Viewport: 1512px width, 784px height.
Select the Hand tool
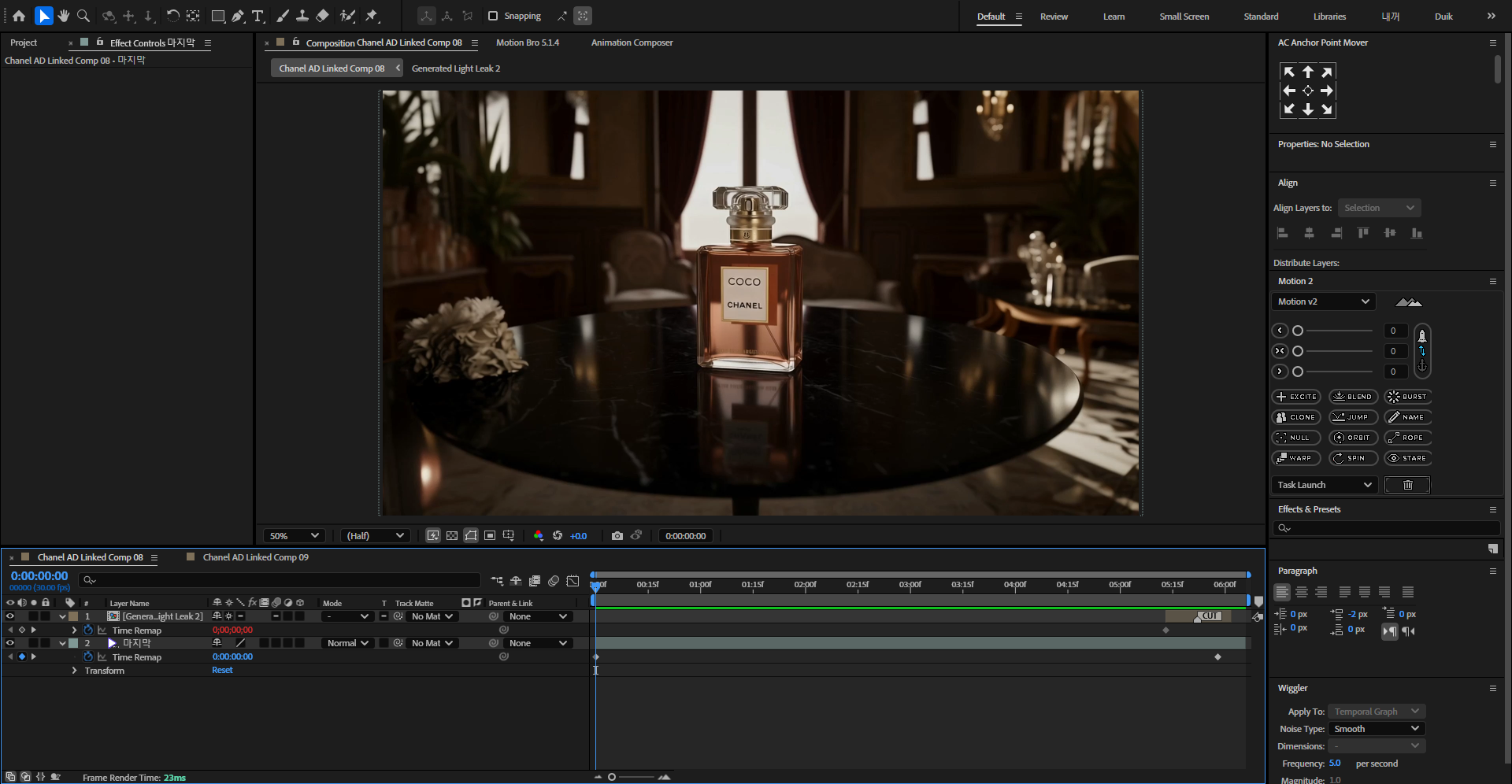64,16
